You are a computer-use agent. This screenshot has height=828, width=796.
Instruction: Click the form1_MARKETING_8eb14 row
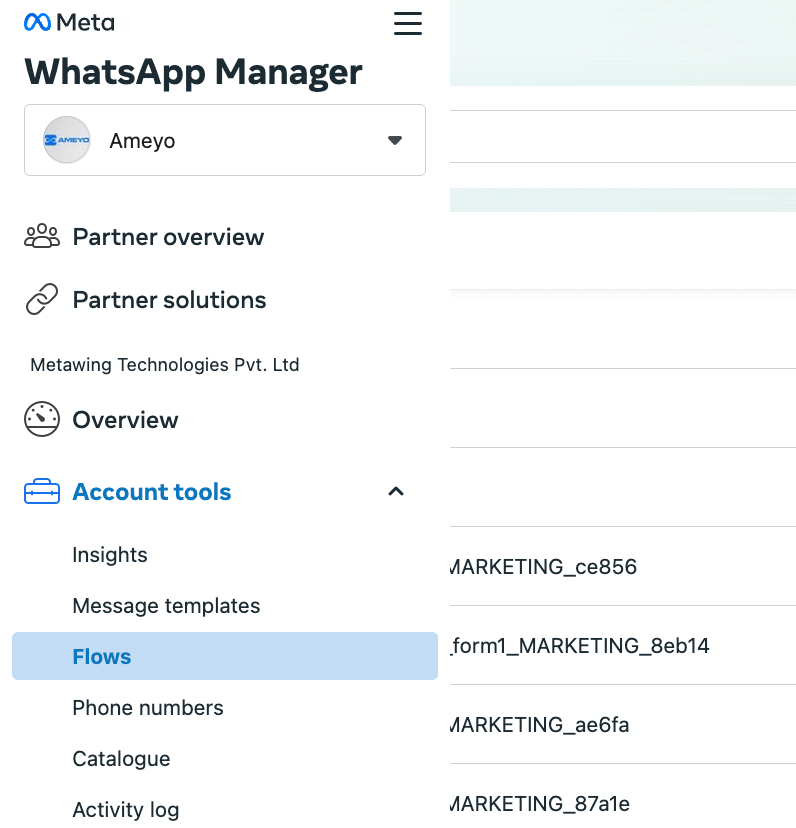[623, 645]
